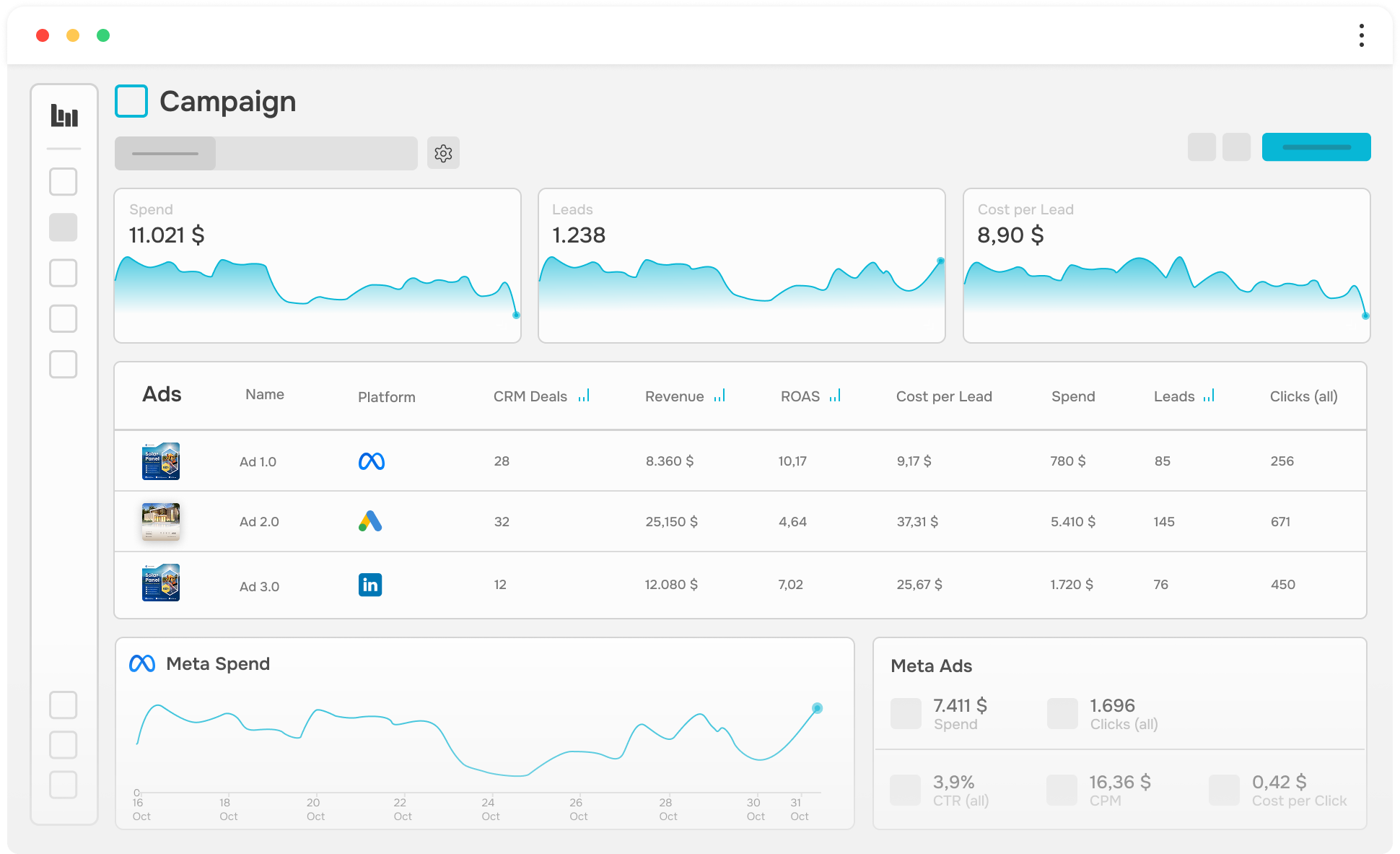Click the Clicks (all) column header
The width and height of the screenshot is (1400, 854).
tap(1303, 396)
